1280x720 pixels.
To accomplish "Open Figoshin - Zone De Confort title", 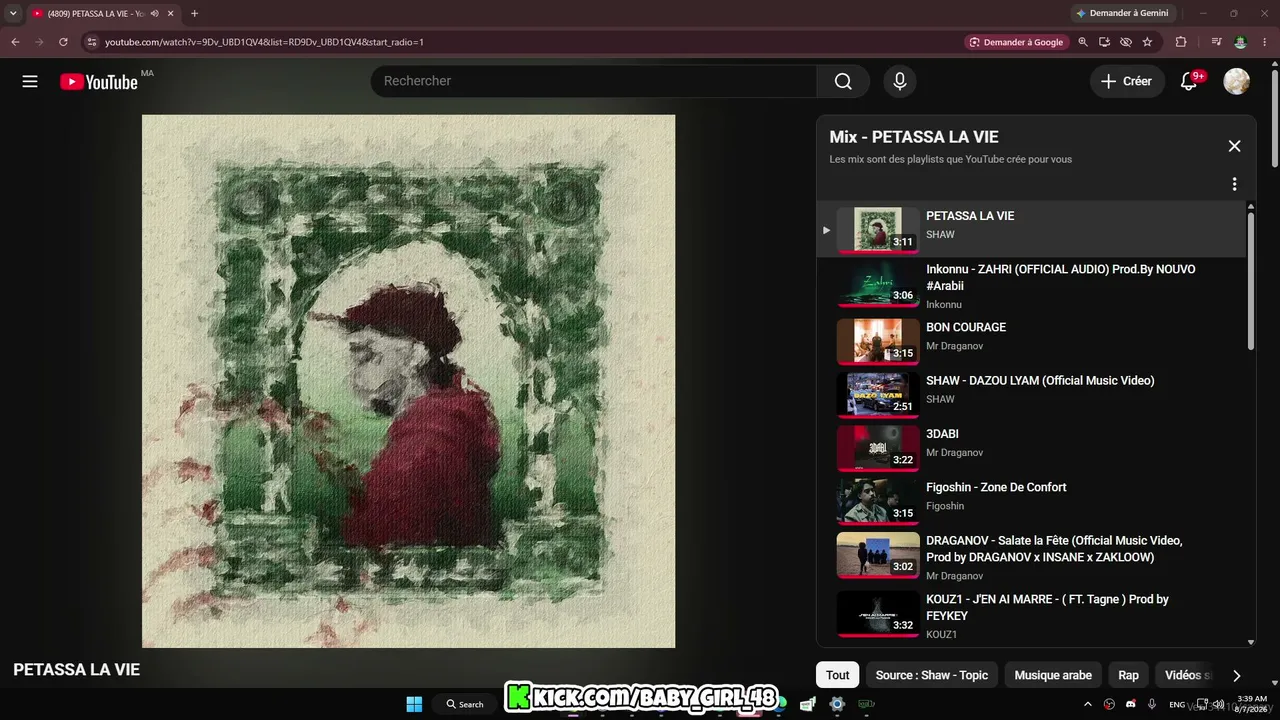I will (996, 487).
